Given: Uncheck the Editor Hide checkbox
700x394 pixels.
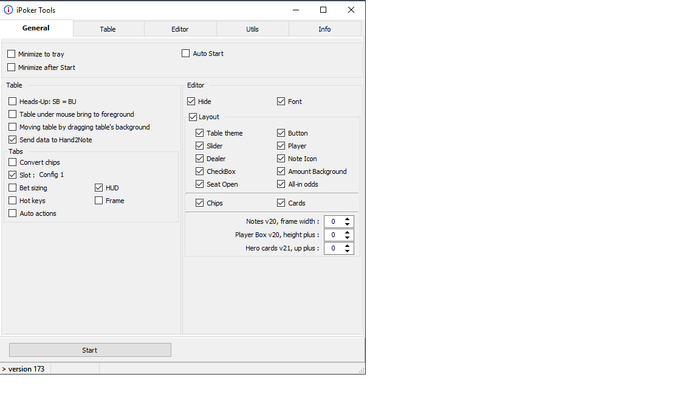Looking at the screenshot, I should click(191, 101).
